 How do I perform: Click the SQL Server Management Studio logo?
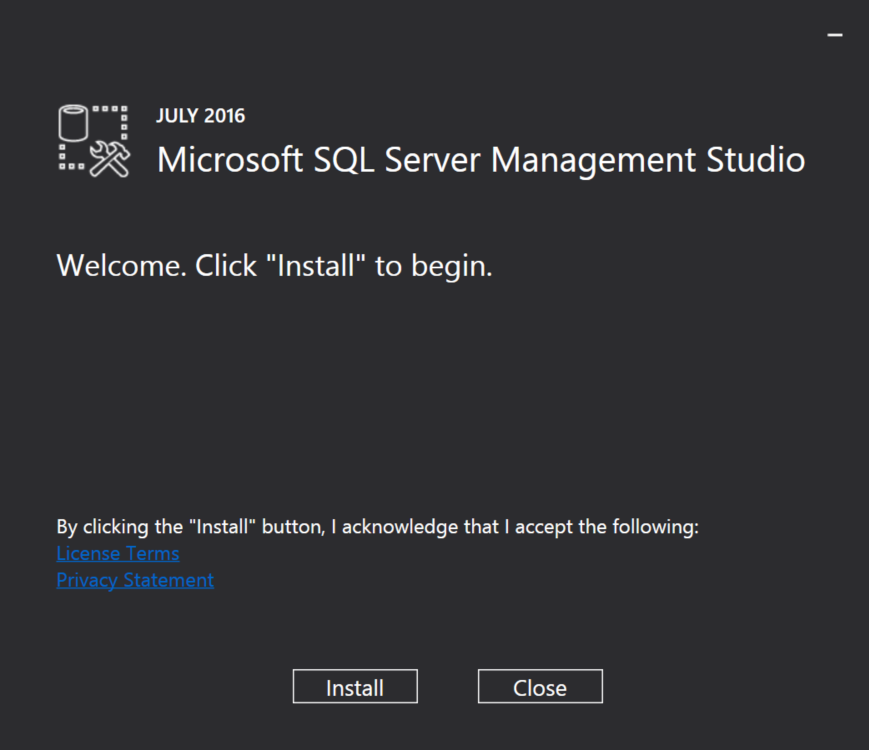coord(93,141)
